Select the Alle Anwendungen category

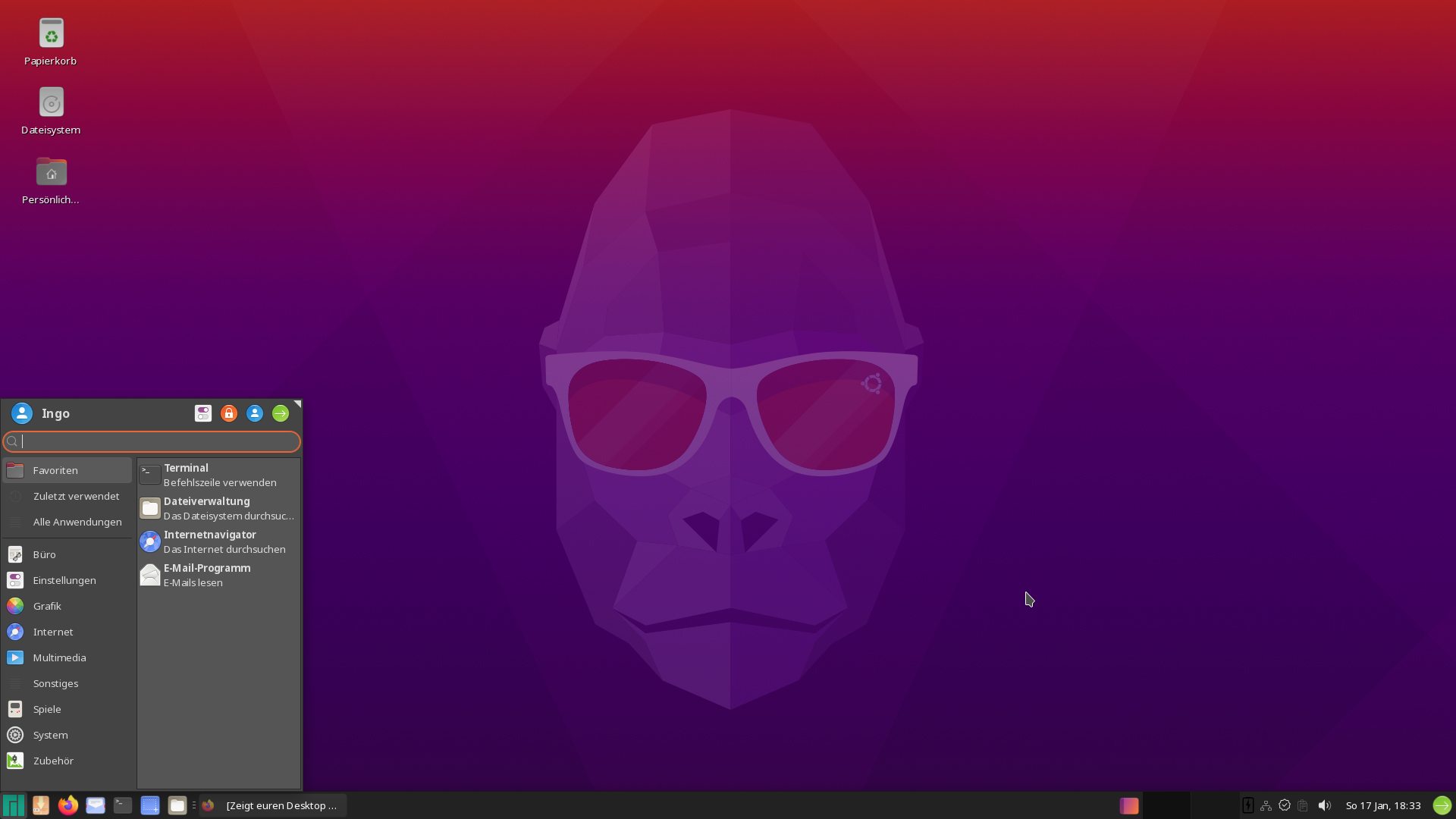click(x=77, y=522)
